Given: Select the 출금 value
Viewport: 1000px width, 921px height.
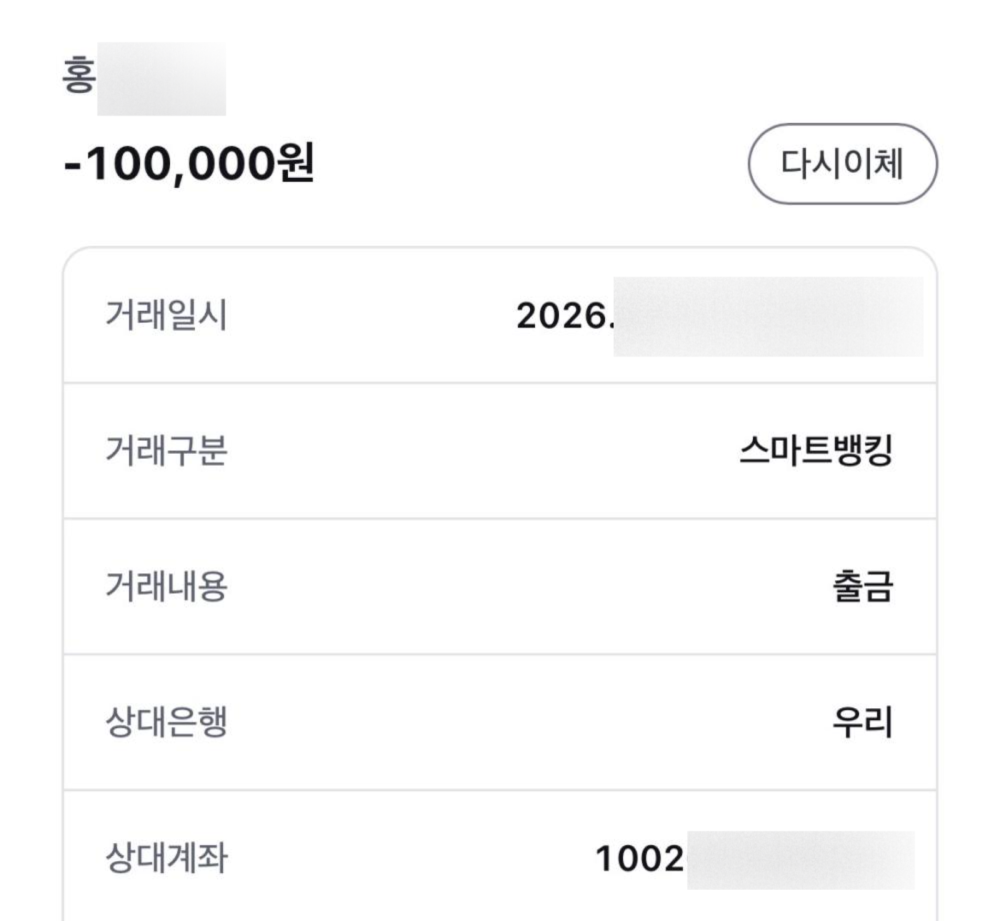Looking at the screenshot, I should point(862,587).
